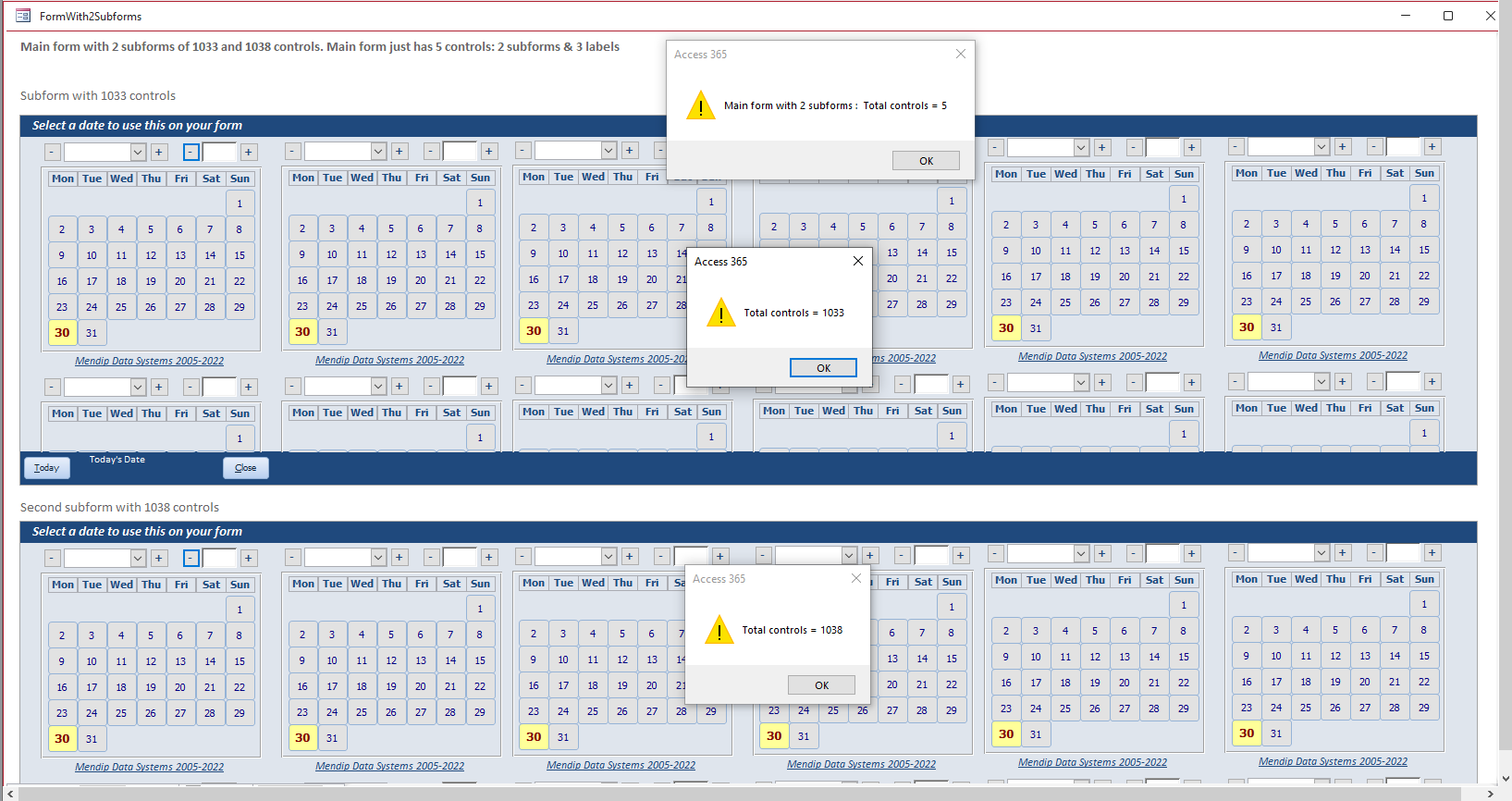Click year text box of first lower-subform calendar
1512x801 pixels.
pos(219,558)
